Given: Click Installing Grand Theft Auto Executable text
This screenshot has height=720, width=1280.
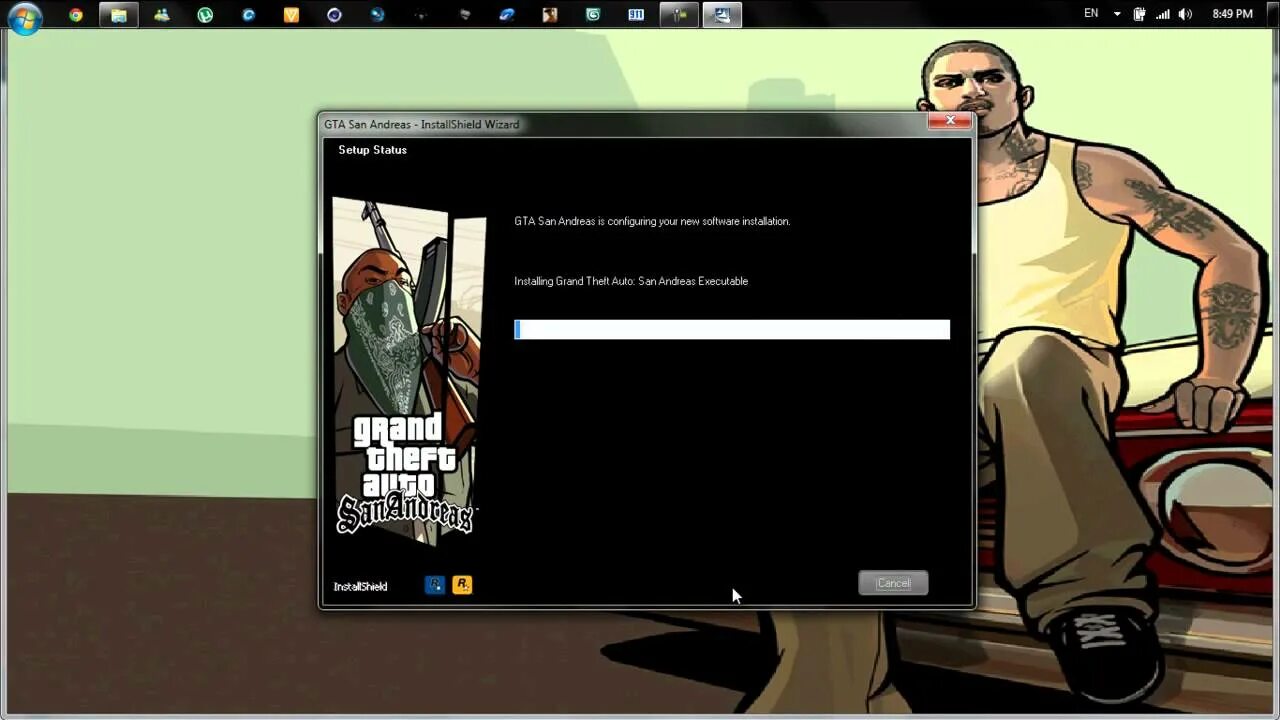Looking at the screenshot, I should click(631, 281).
